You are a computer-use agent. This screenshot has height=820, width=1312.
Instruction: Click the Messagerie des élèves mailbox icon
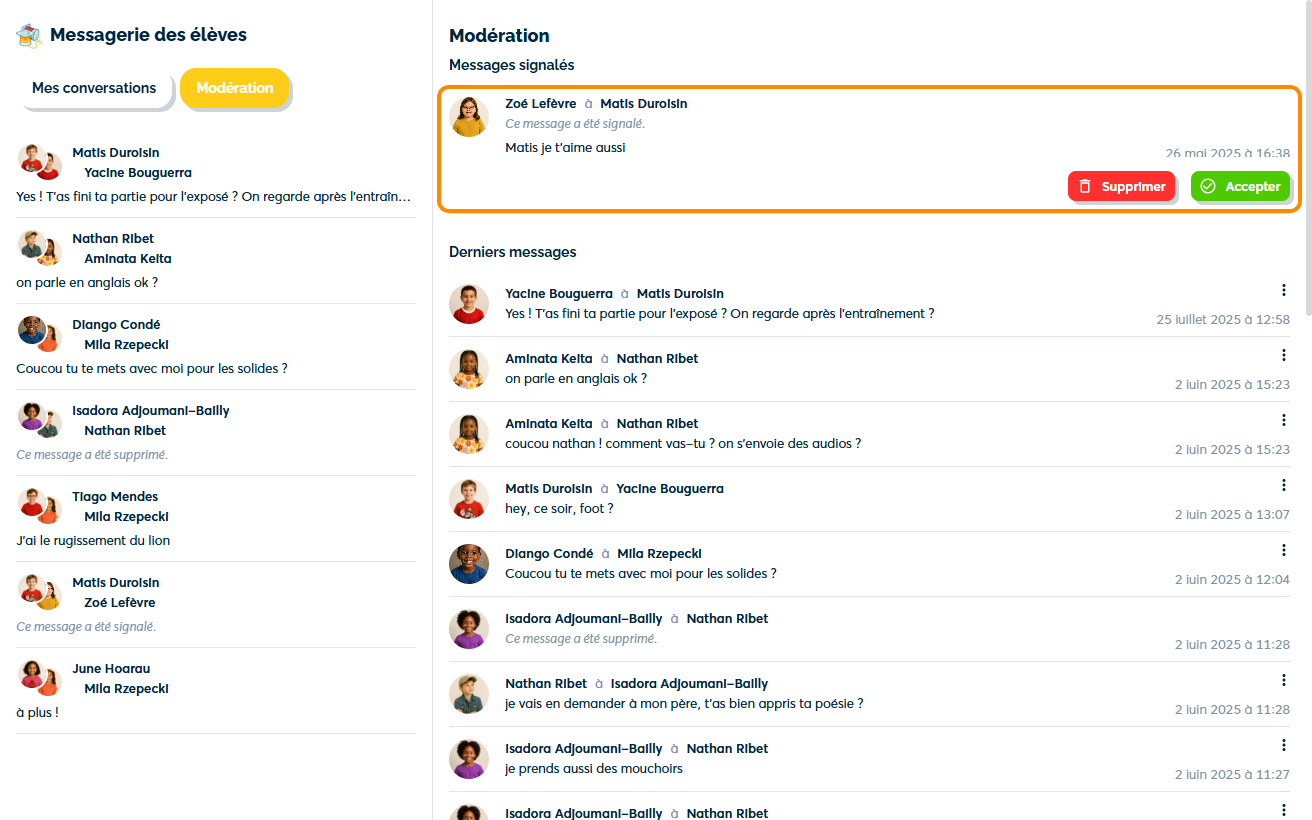tap(29, 36)
